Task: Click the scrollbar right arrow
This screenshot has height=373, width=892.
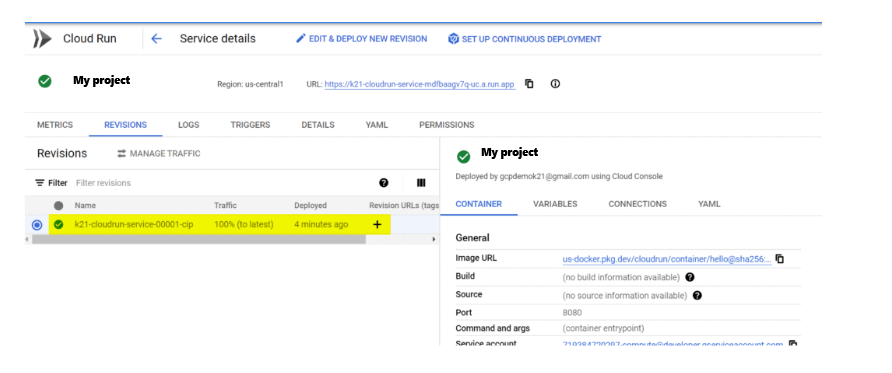Action: point(434,239)
